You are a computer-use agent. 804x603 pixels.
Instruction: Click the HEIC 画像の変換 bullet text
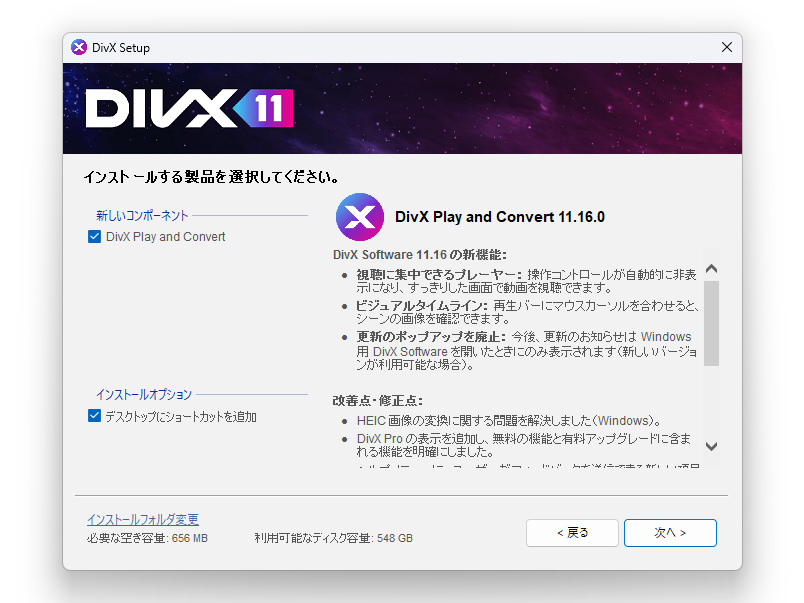(x=509, y=421)
